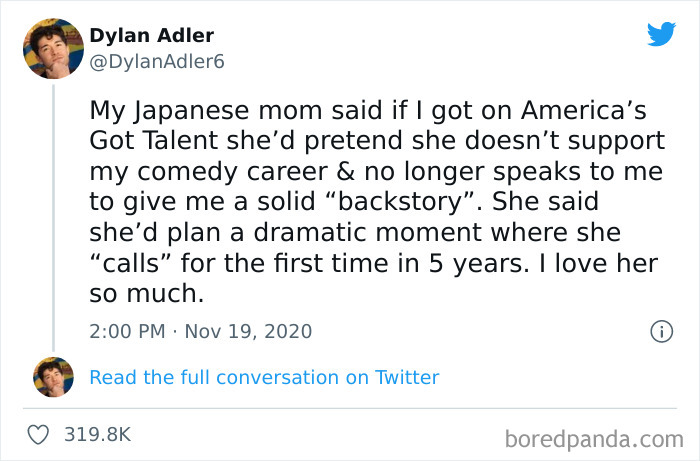The image size is (700, 461).
Task: Click small avatar beside conversation link
Action: (53, 377)
